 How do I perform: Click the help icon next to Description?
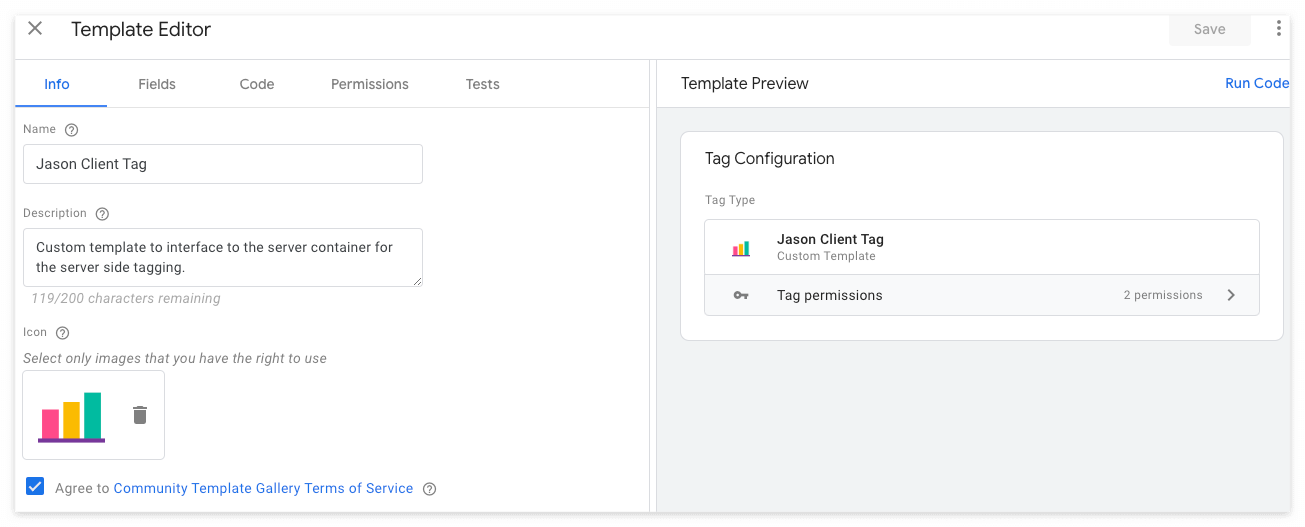[x=102, y=214]
